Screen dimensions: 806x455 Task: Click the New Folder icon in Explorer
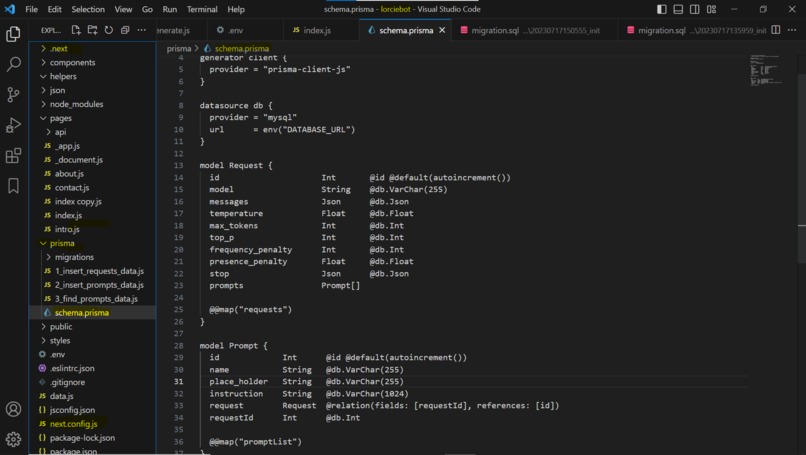(93, 30)
